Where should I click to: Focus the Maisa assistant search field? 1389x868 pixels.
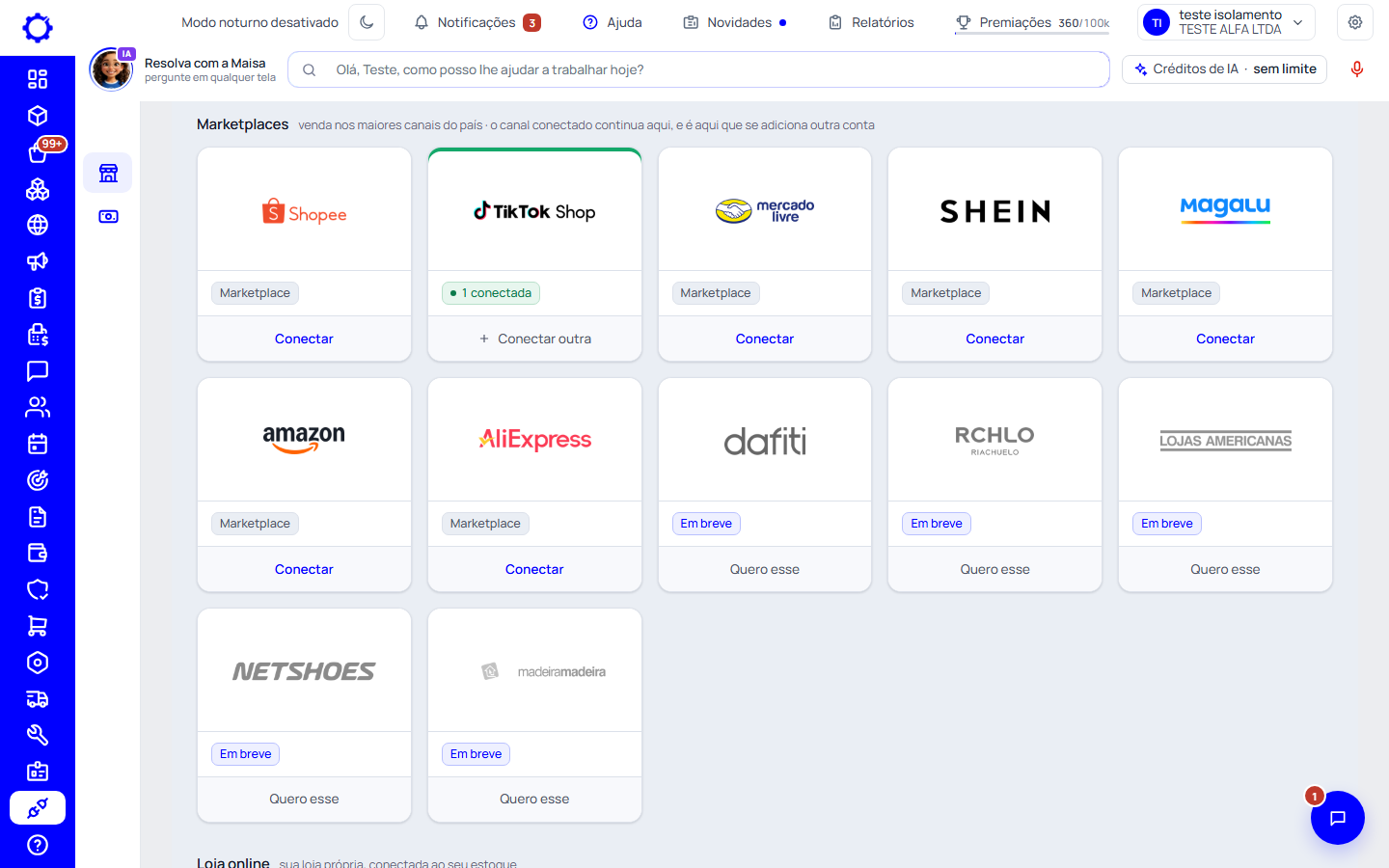pyautogui.click(x=698, y=69)
